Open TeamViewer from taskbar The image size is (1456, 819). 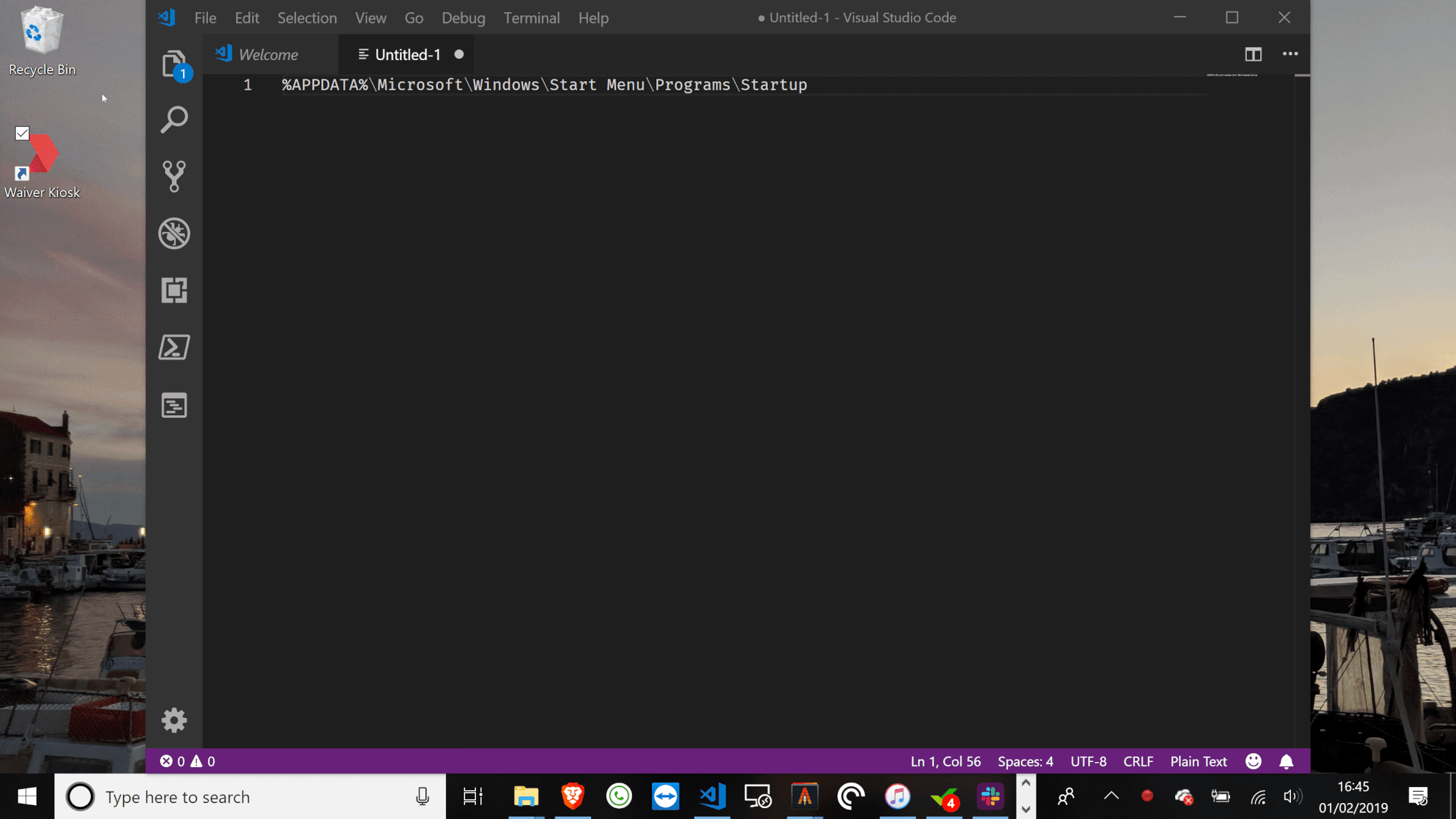click(665, 797)
